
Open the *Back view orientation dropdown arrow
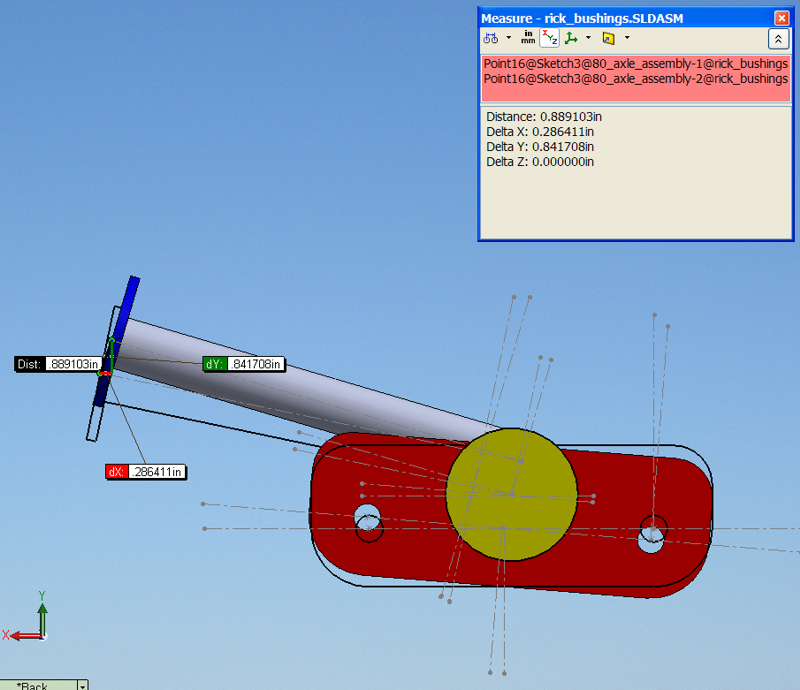(x=82, y=685)
